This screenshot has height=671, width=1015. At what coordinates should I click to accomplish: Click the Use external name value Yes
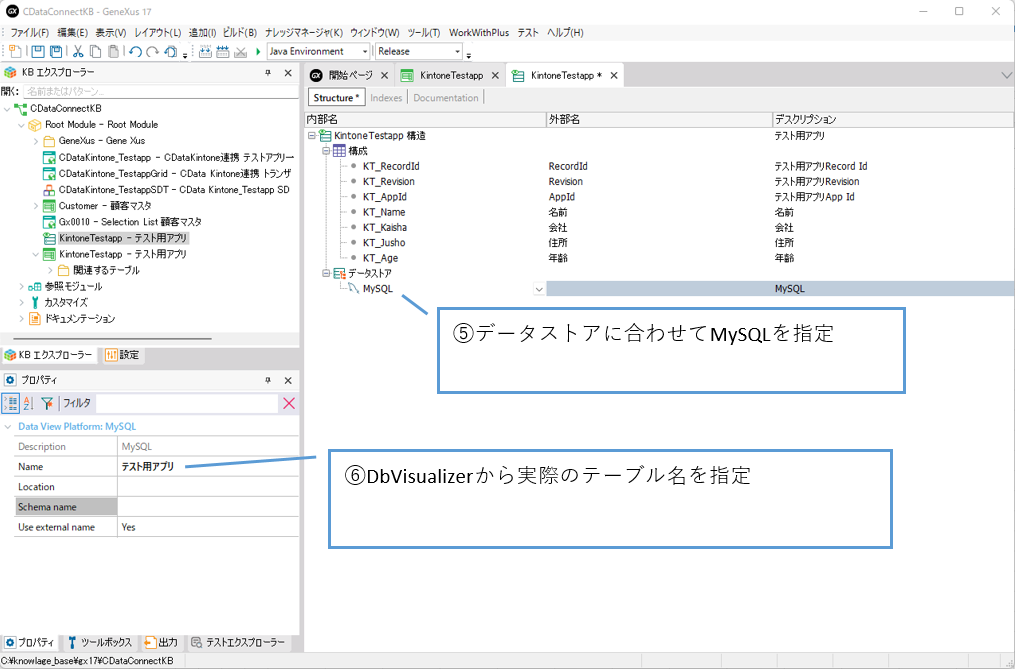(128, 527)
